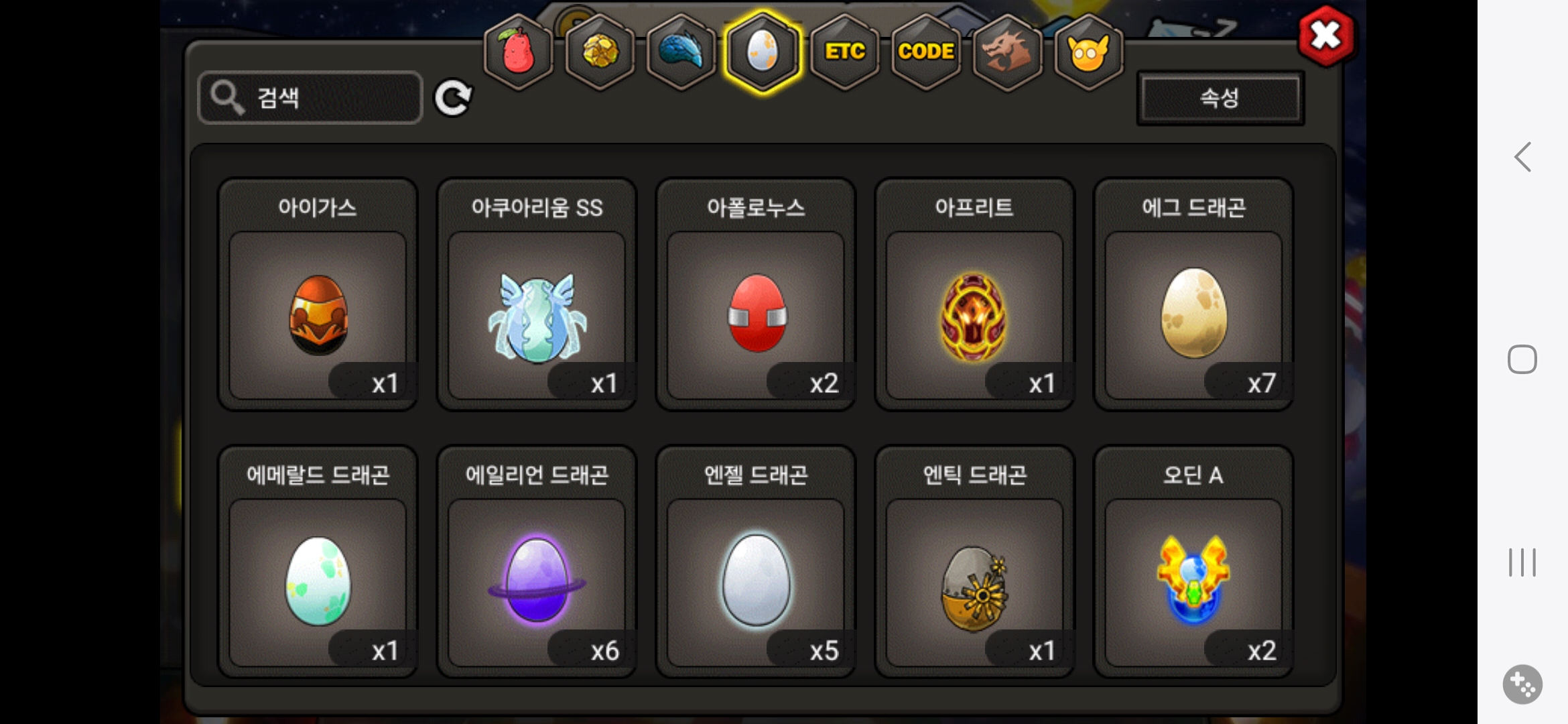Open the ETC items tab
Viewport: 1568px width, 724px height.
coord(844,52)
